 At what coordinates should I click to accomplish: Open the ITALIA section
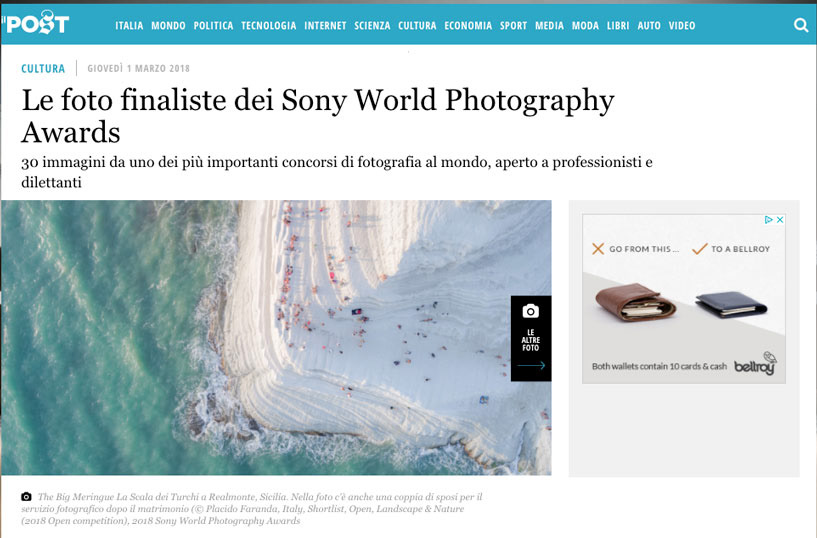[129, 26]
